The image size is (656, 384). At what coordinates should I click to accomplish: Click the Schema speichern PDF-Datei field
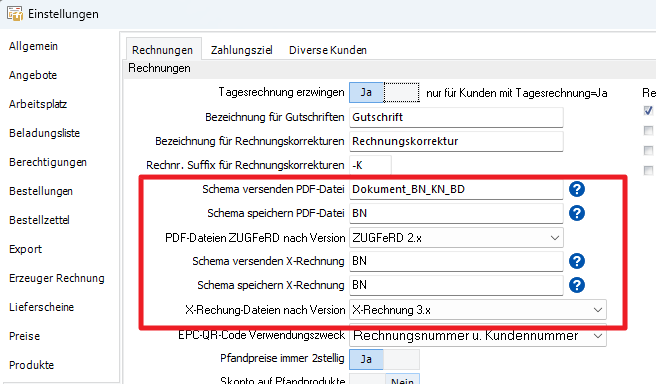click(456, 213)
